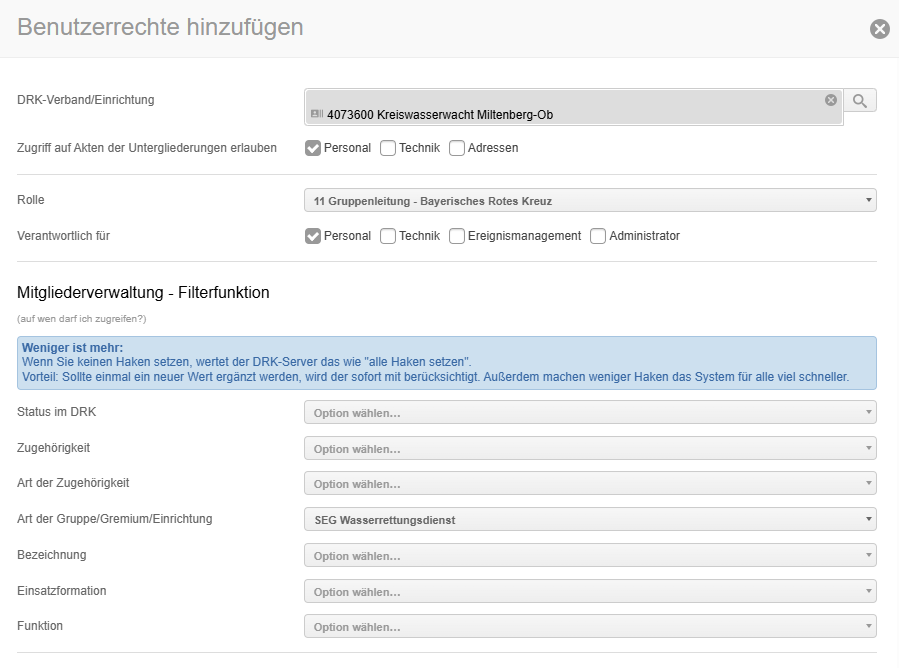The width and height of the screenshot is (899, 668).
Task: Open the Rolle dropdown
Action: pyautogui.click(x=590, y=201)
